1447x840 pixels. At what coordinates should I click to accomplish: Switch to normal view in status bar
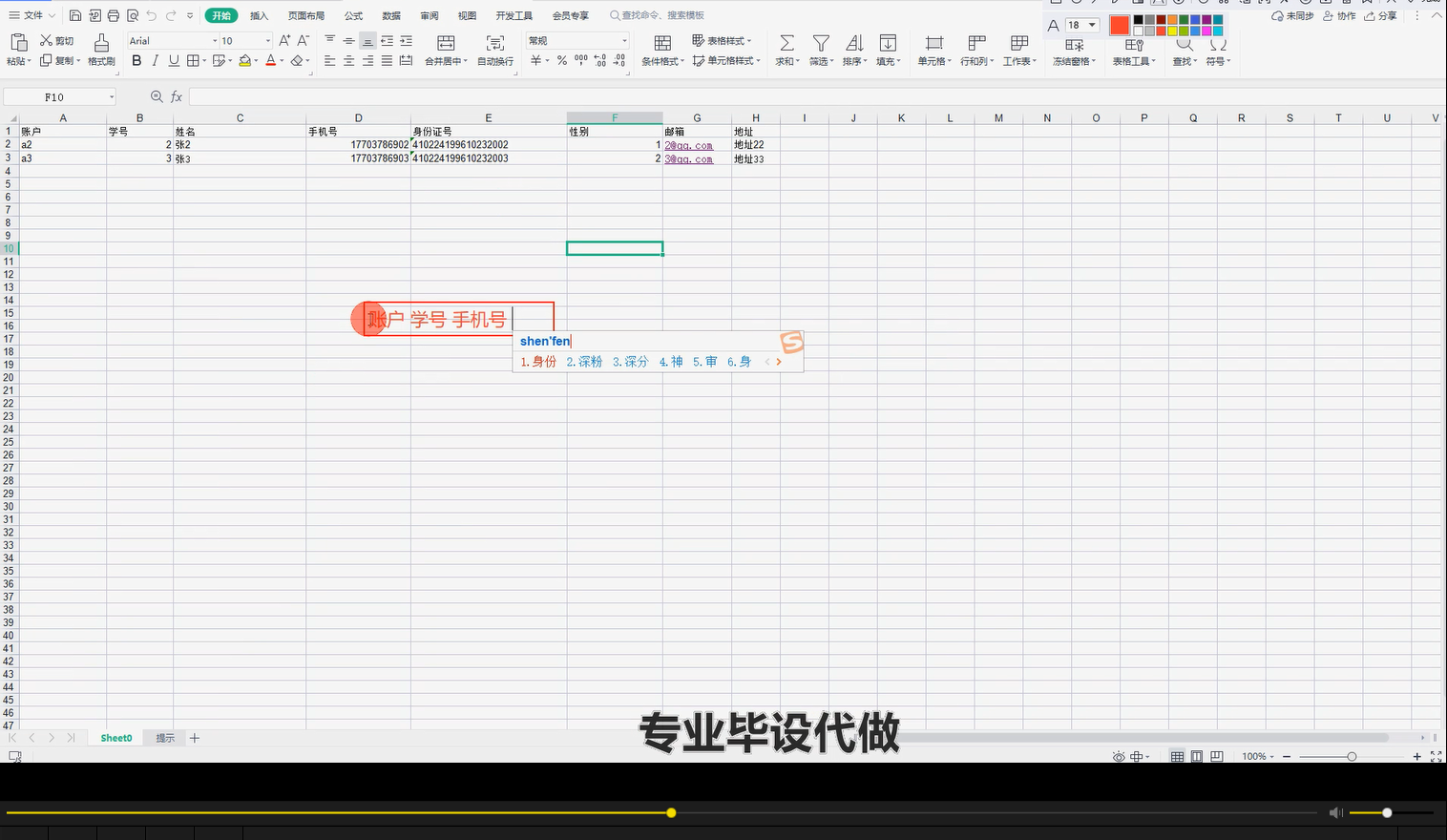[x=1177, y=756]
